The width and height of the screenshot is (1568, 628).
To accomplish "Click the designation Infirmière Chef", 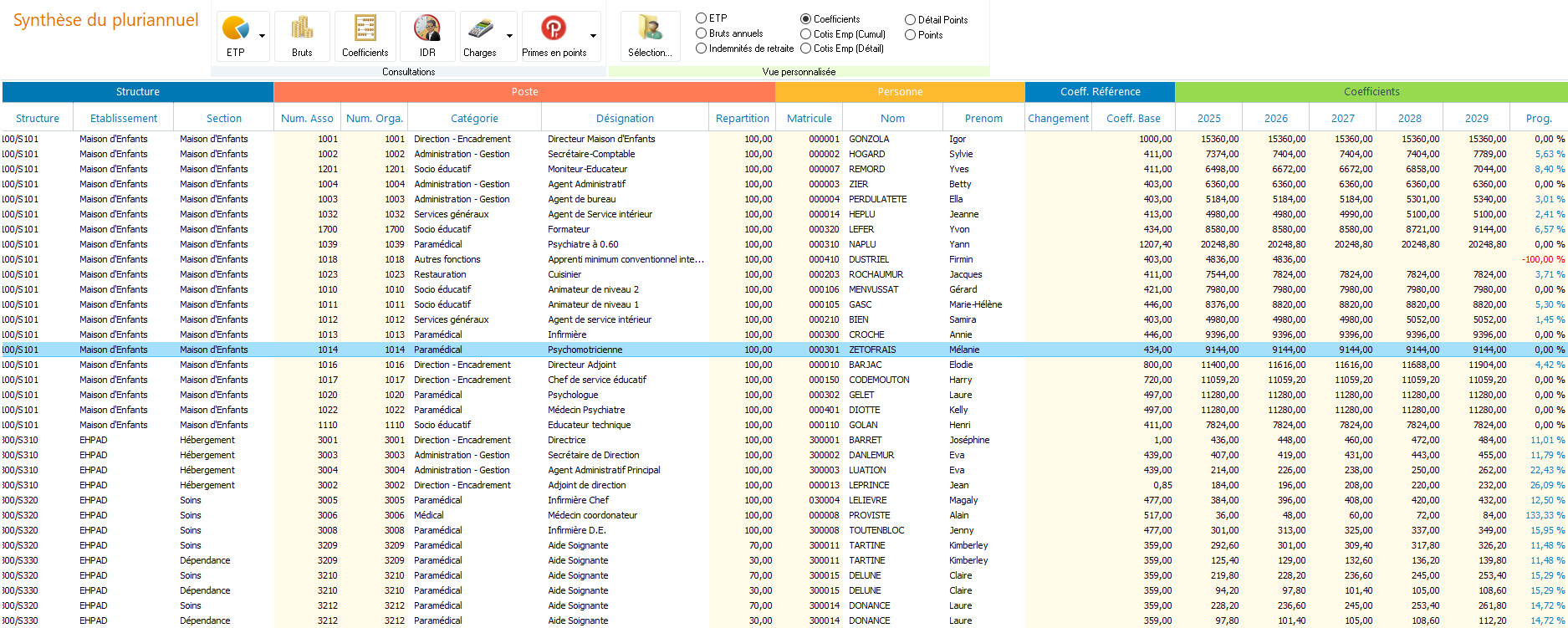I will click(578, 500).
